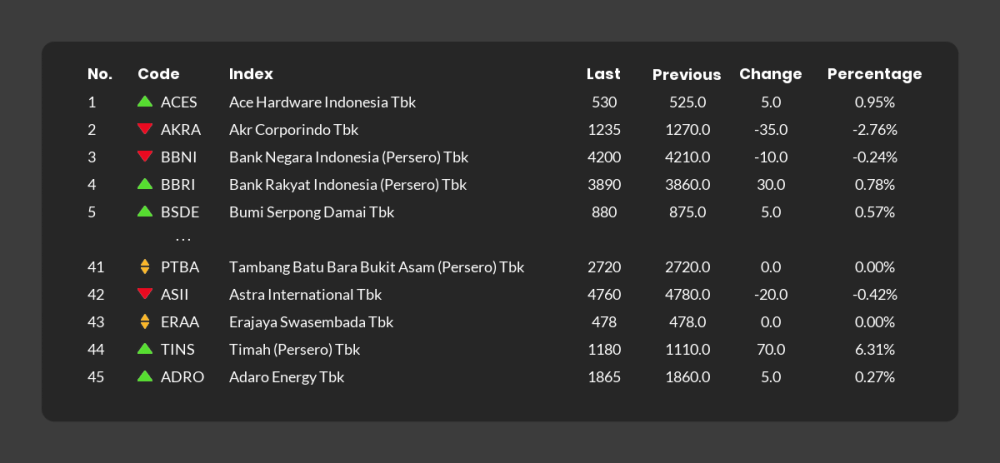
Task: Click the green up arrow beside BSDE
Action: (145, 212)
